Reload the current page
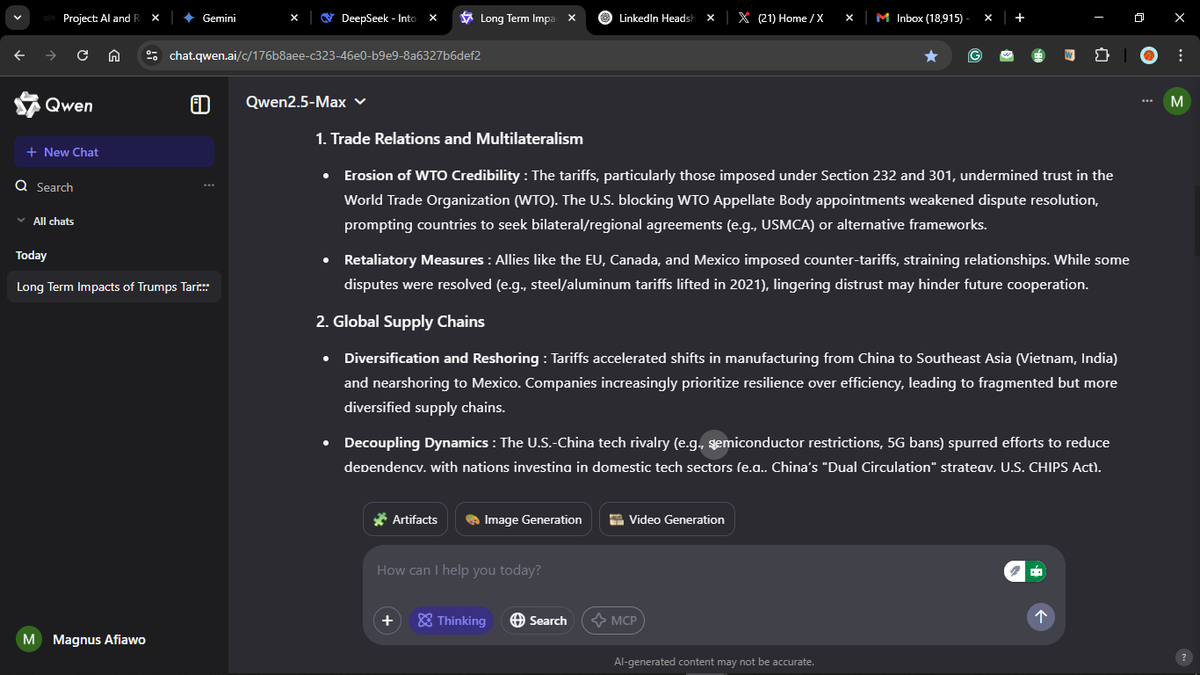The height and width of the screenshot is (675, 1200). (83, 56)
